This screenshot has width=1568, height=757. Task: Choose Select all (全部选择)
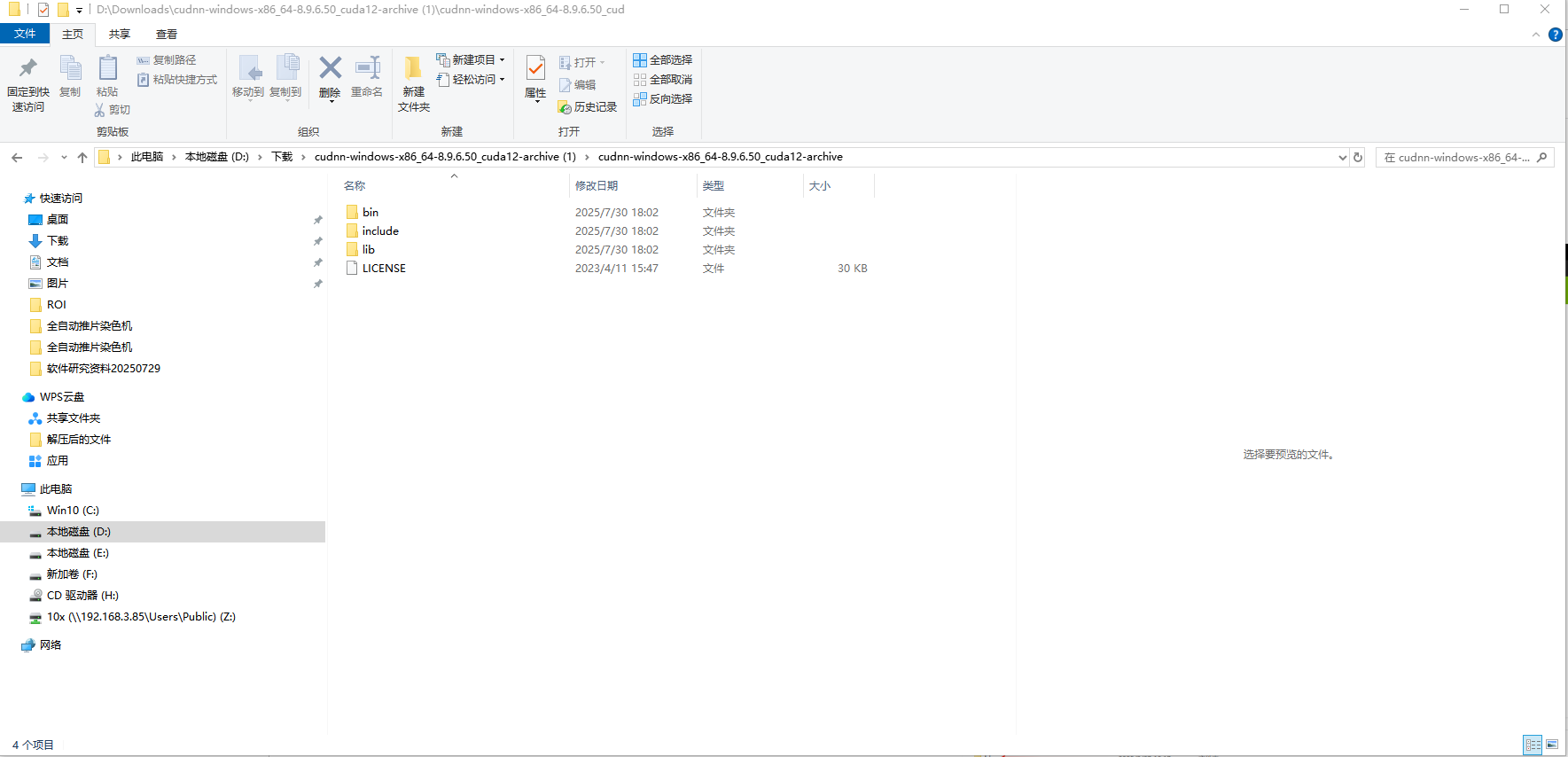(663, 59)
